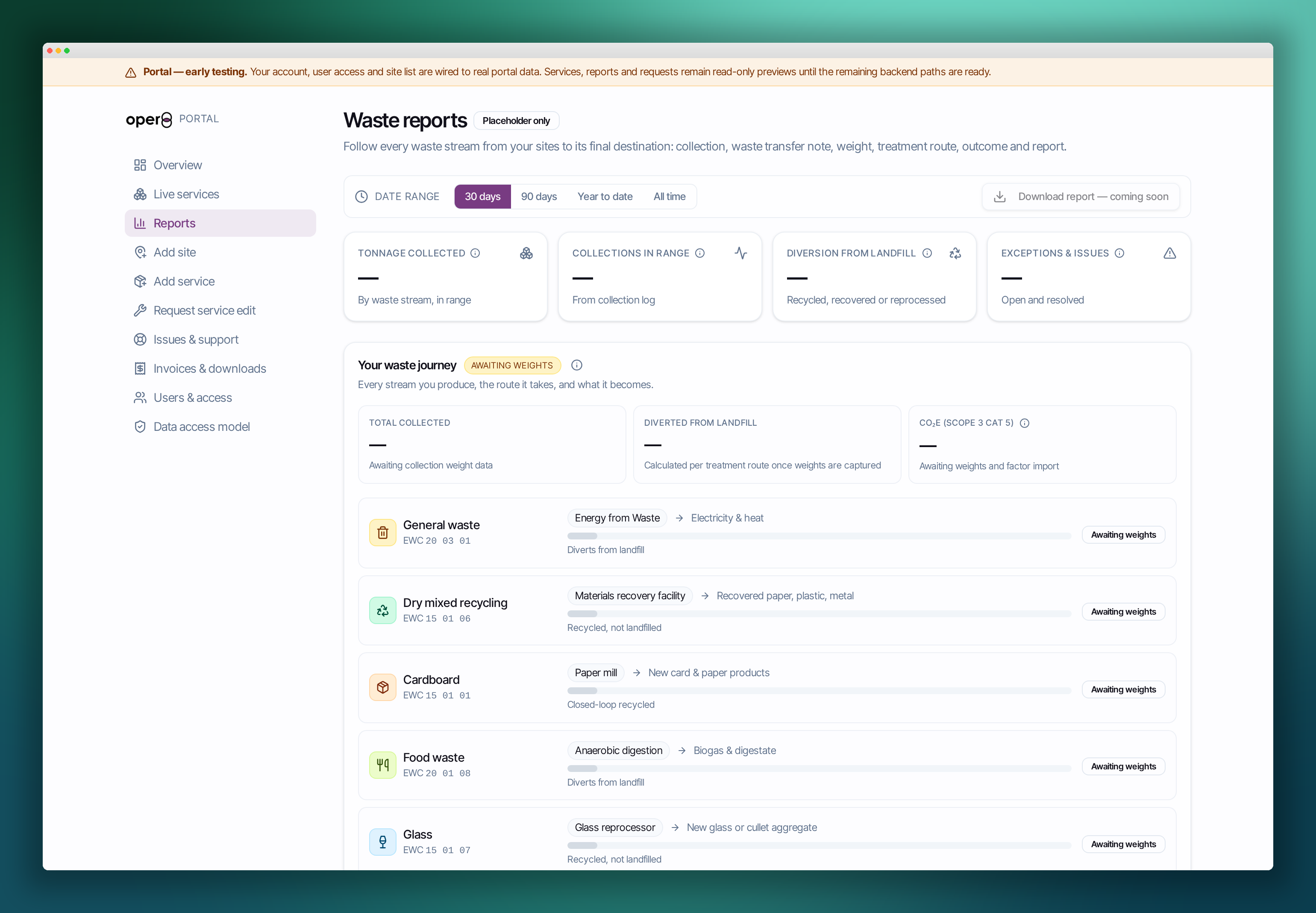Screen dimensions: 1316x913
Task: Click the alert triangle in the testing banner
Action: 131,73
